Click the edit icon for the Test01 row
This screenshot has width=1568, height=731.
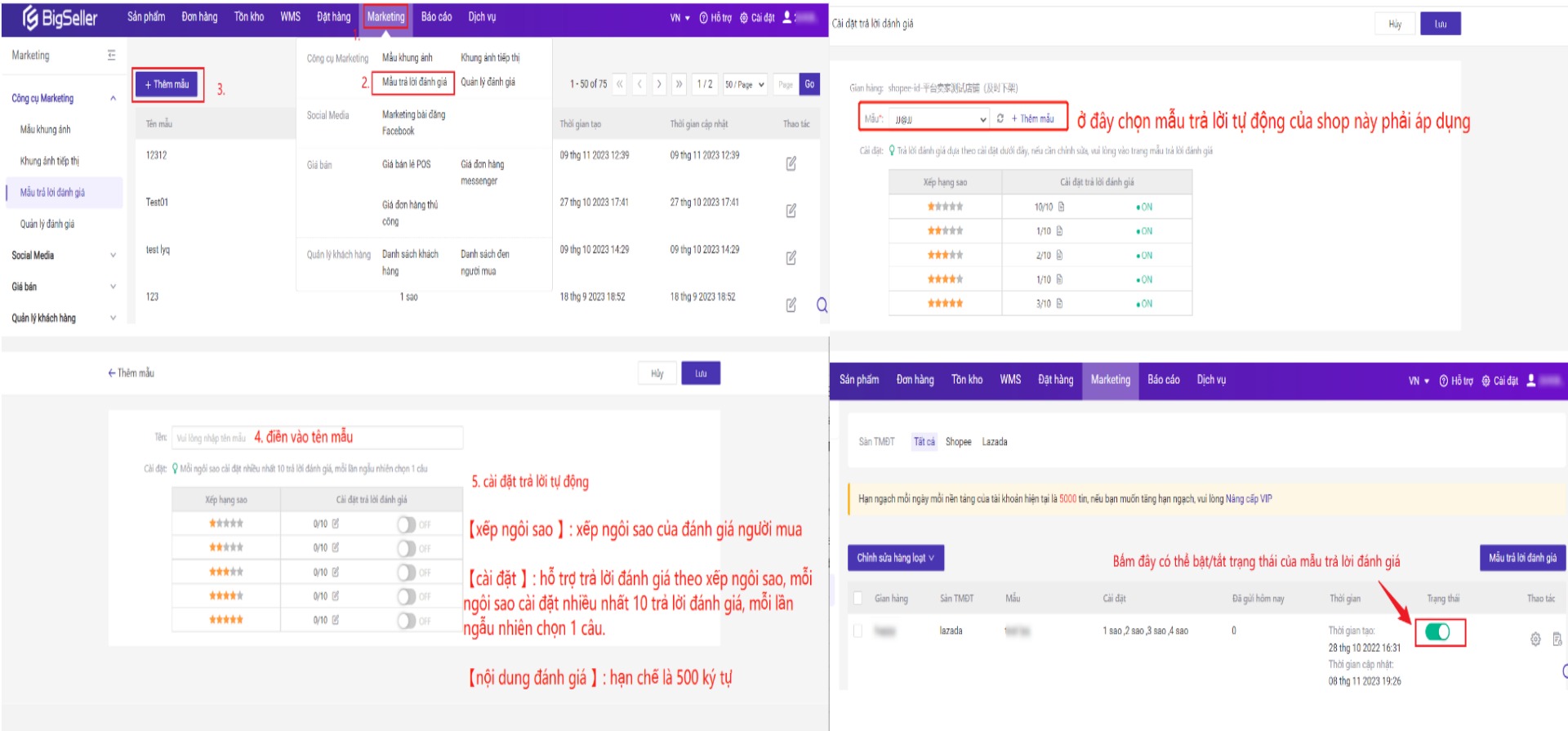pyautogui.click(x=791, y=211)
